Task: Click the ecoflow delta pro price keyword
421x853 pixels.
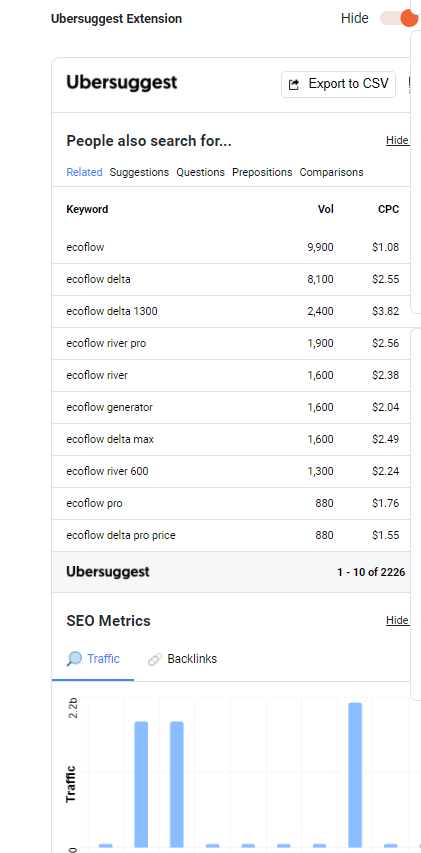Action: [x=121, y=535]
